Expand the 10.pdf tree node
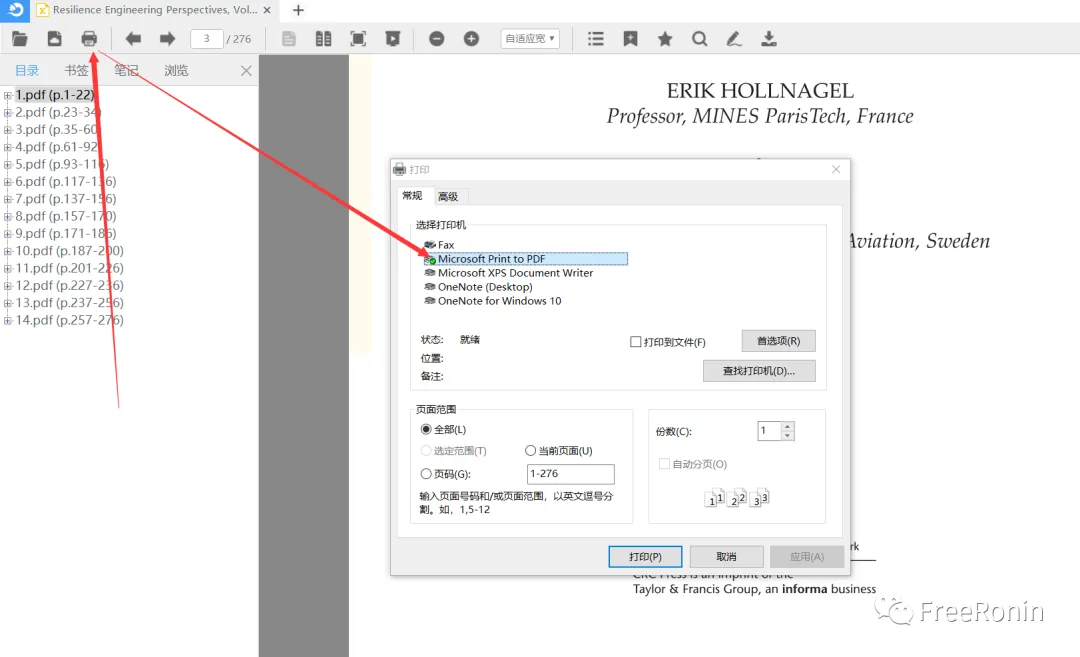Image resolution: width=1080 pixels, height=657 pixels. [x=8, y=251]
